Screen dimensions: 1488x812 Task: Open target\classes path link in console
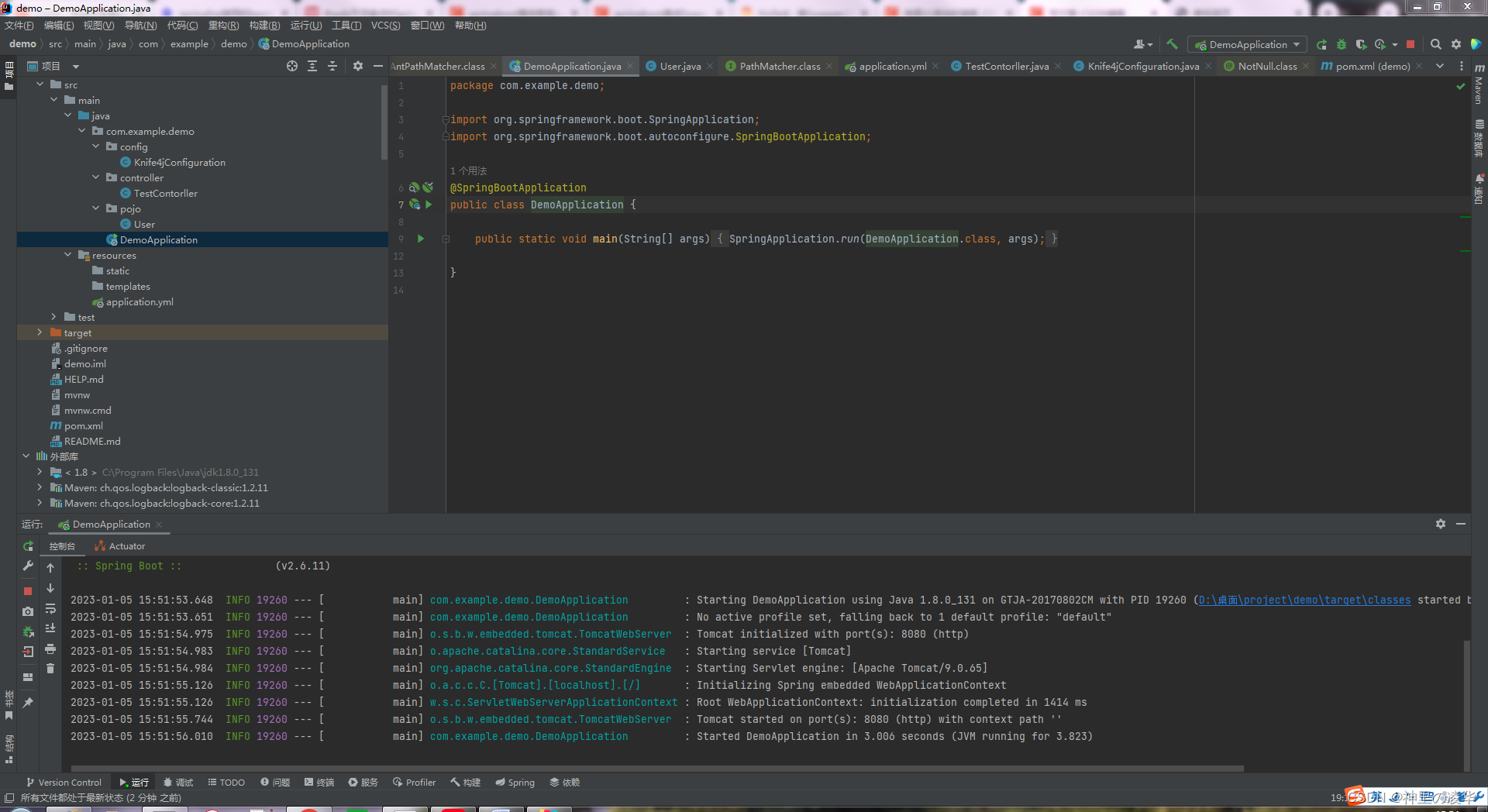pos(1304,600)
